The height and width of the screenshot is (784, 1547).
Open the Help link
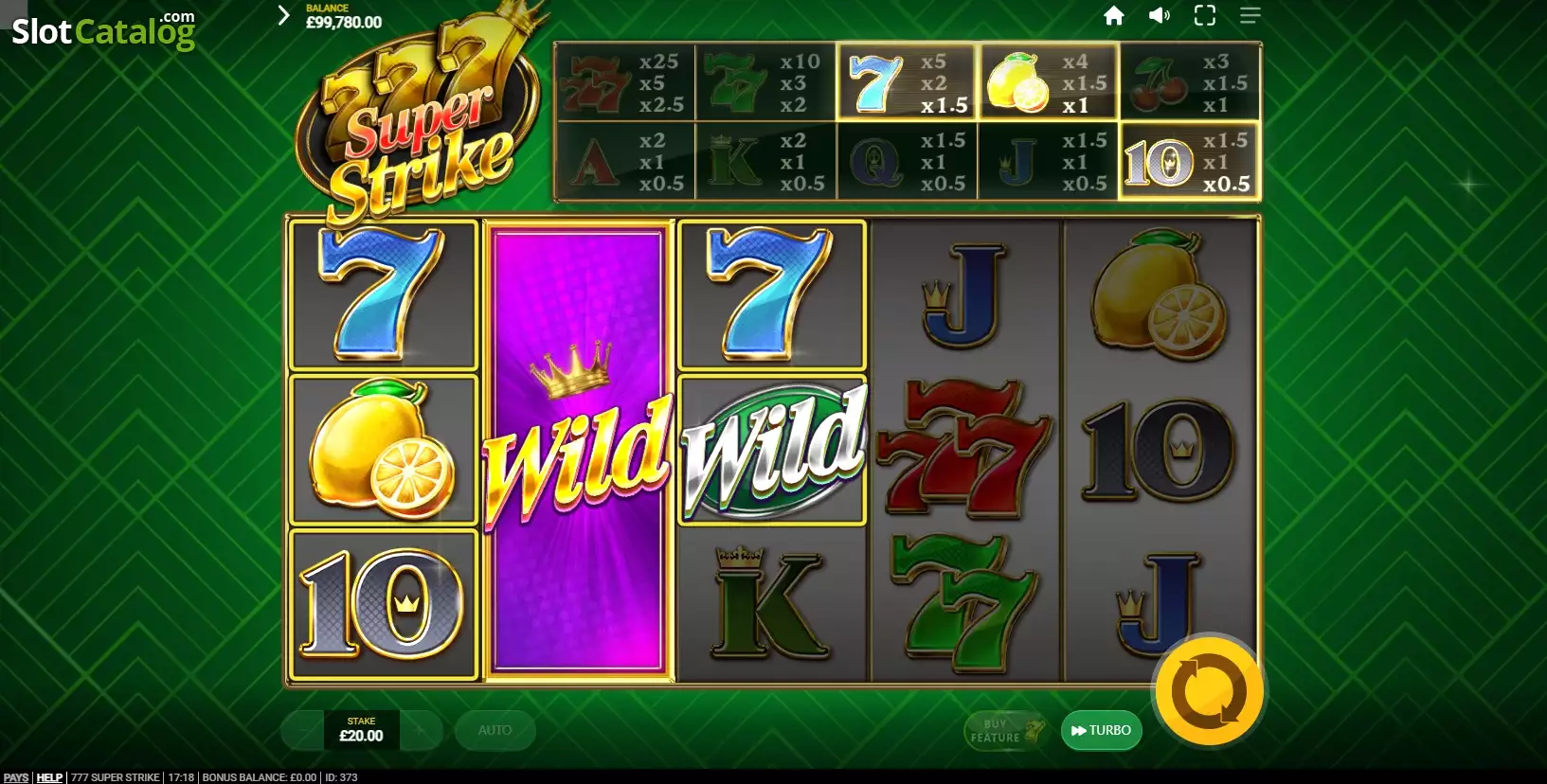click(49, 777)
